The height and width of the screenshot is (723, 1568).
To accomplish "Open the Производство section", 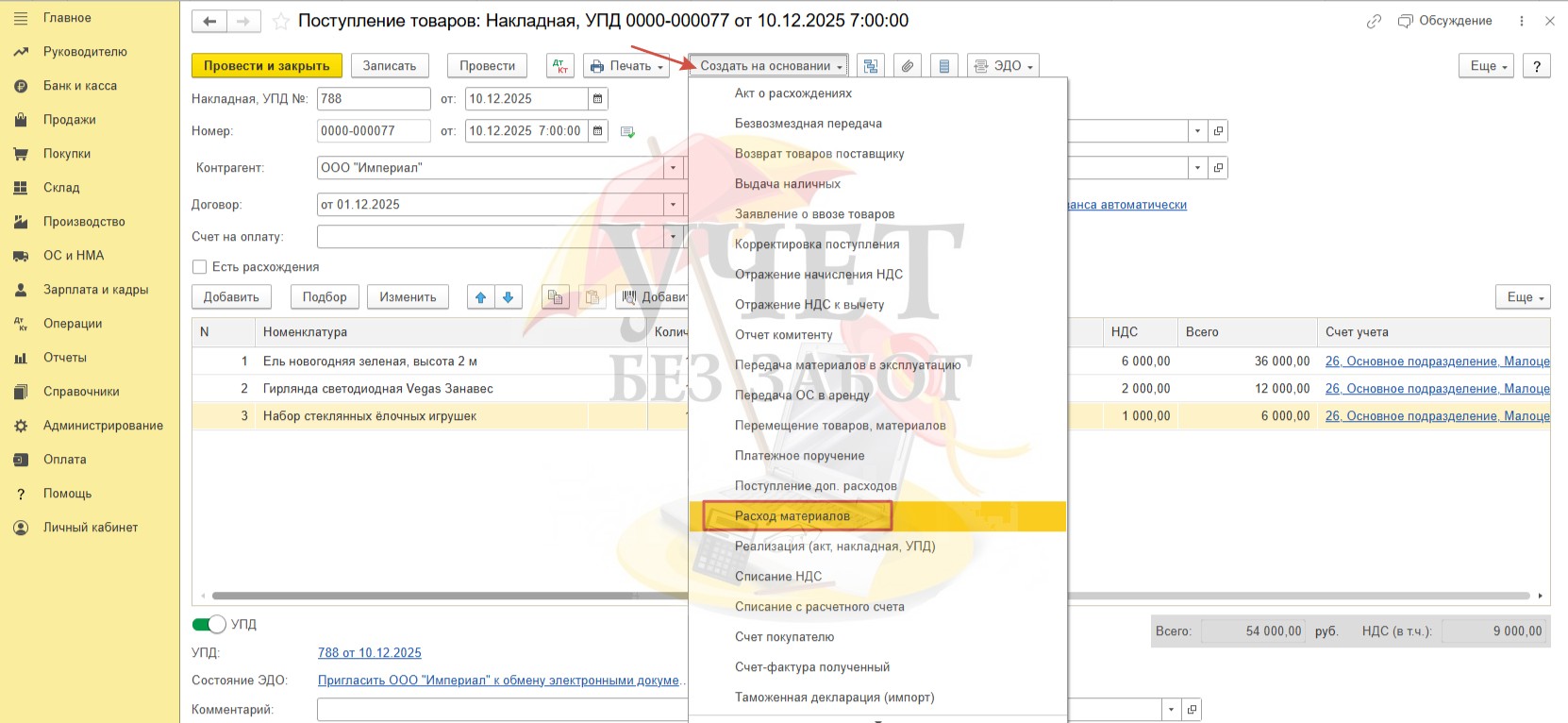I will pos(84,222).
